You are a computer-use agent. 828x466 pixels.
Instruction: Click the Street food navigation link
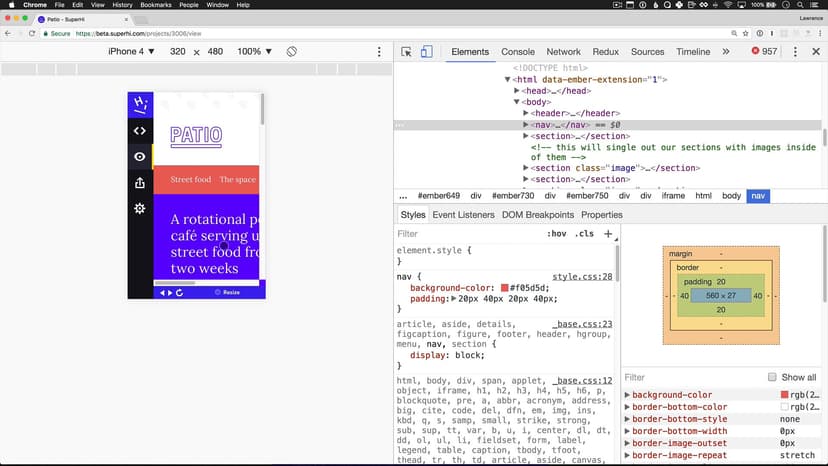[x=190, y=180]
